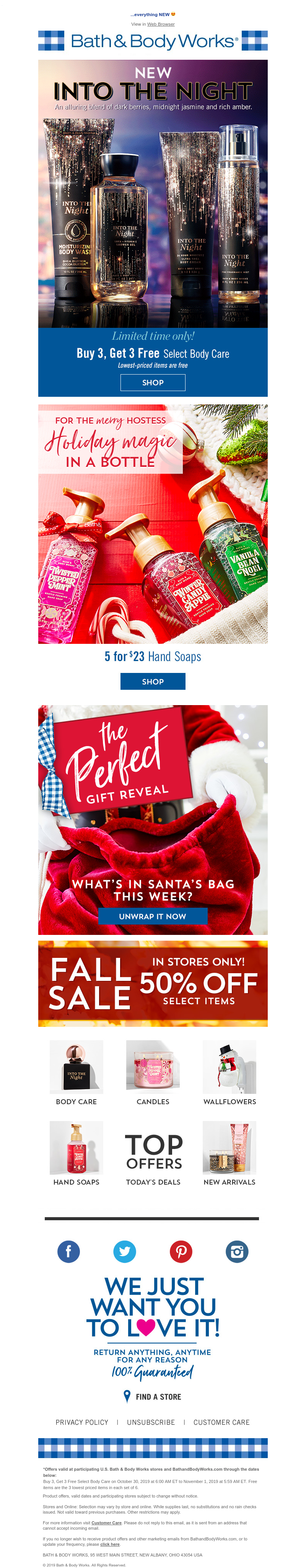
Task: Select the New Arrivals thumbnail
Action: pyautogui.click(x=229, y=1147)
